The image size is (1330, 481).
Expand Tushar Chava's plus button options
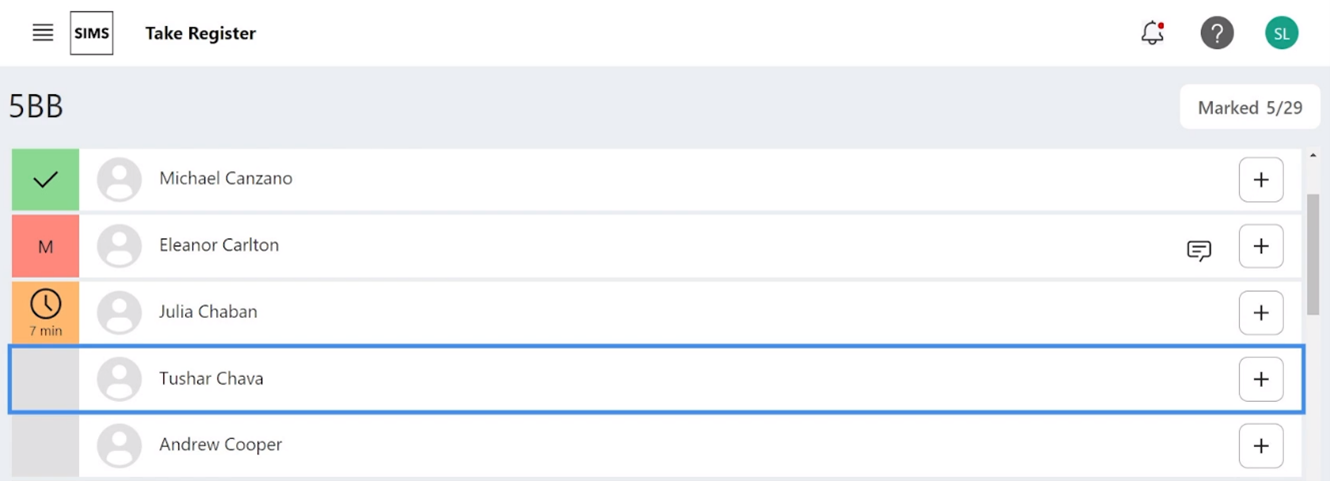pos(1260,380)
